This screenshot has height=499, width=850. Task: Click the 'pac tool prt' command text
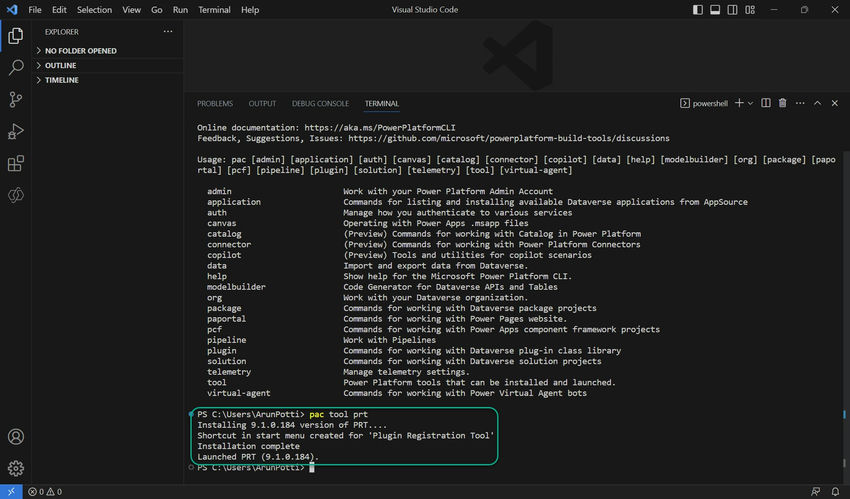coord(338,414)
